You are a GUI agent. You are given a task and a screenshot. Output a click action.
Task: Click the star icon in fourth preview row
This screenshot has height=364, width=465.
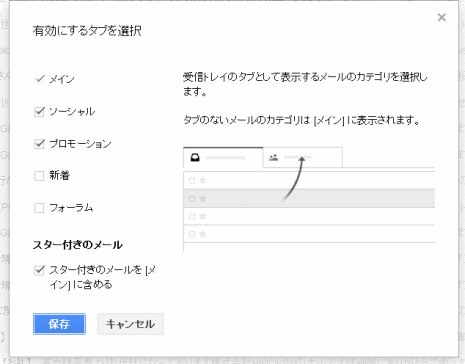[203, 234]
